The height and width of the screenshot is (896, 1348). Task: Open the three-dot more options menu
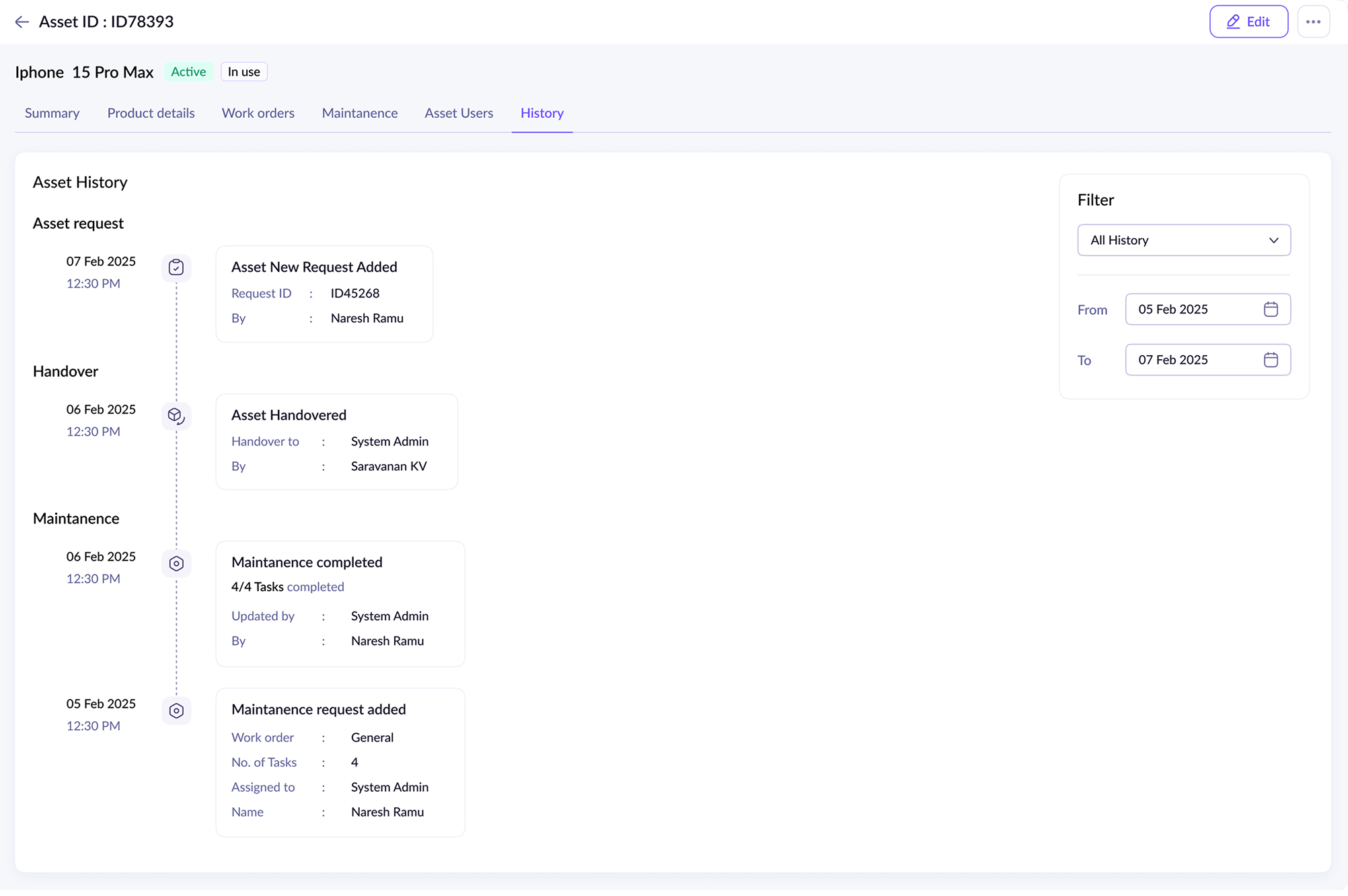(x=1313, y=22)
